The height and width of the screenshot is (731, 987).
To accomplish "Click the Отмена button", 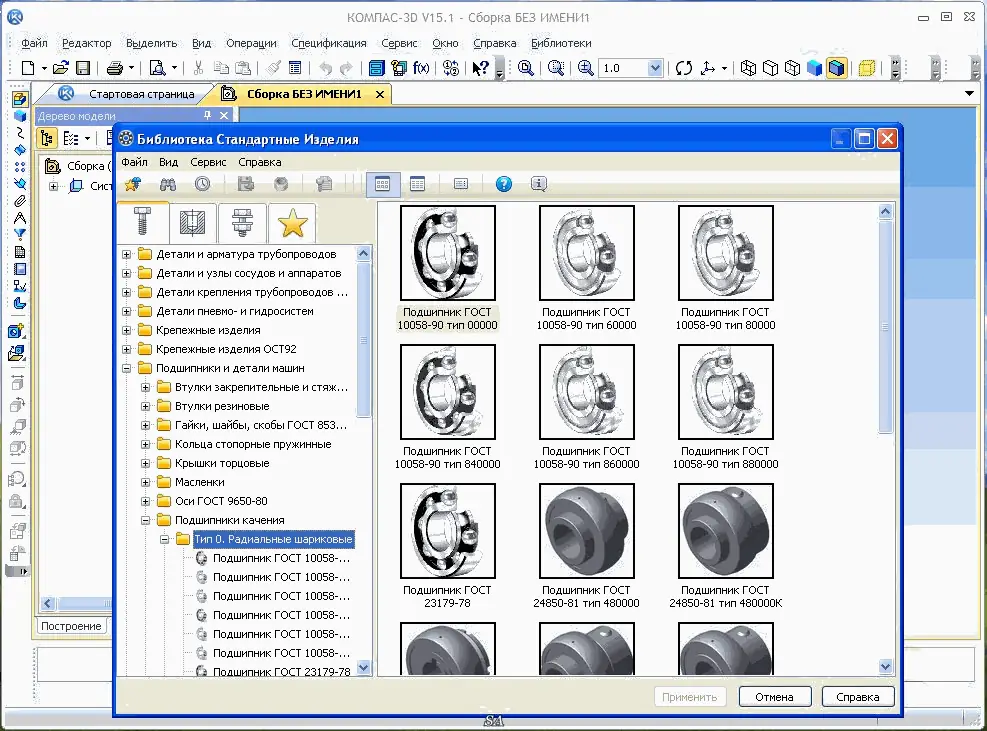I will pyautogui.click(x=775, y=697).
